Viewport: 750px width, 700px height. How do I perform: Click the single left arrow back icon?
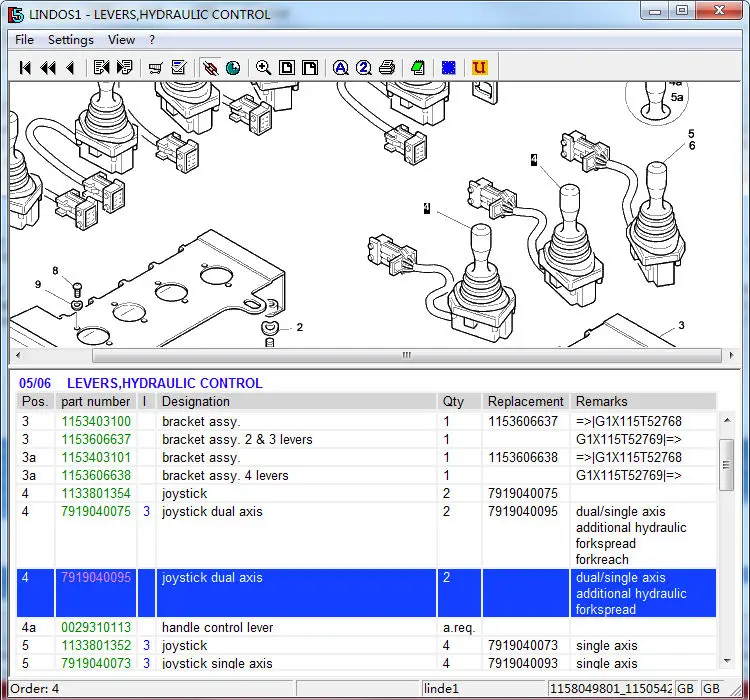tap(70, 68)
